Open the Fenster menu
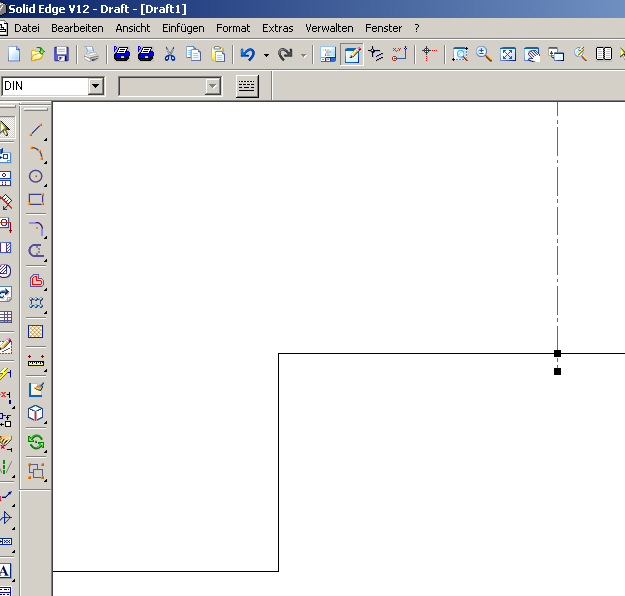625x596 pixels. (x=383, y=28)
